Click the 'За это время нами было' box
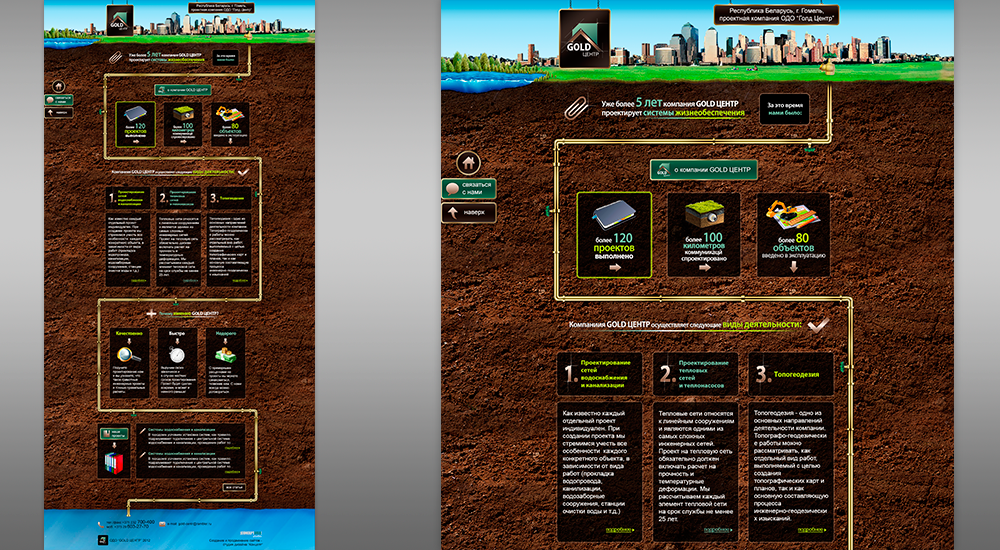Image resolution: width=1000 pixels, height=550 pixels. coord(784,109)
